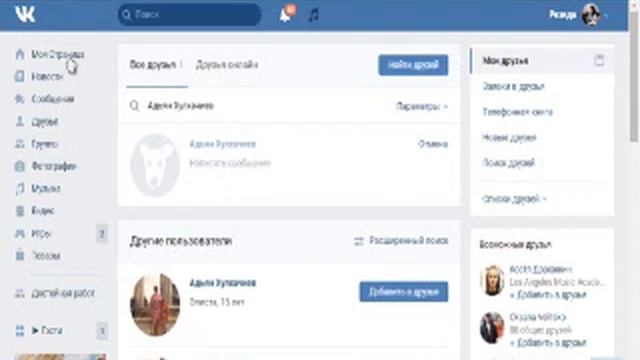Click the Games counter badge
The height and width of the screenshot is (360, 640).
click(102, 234)
